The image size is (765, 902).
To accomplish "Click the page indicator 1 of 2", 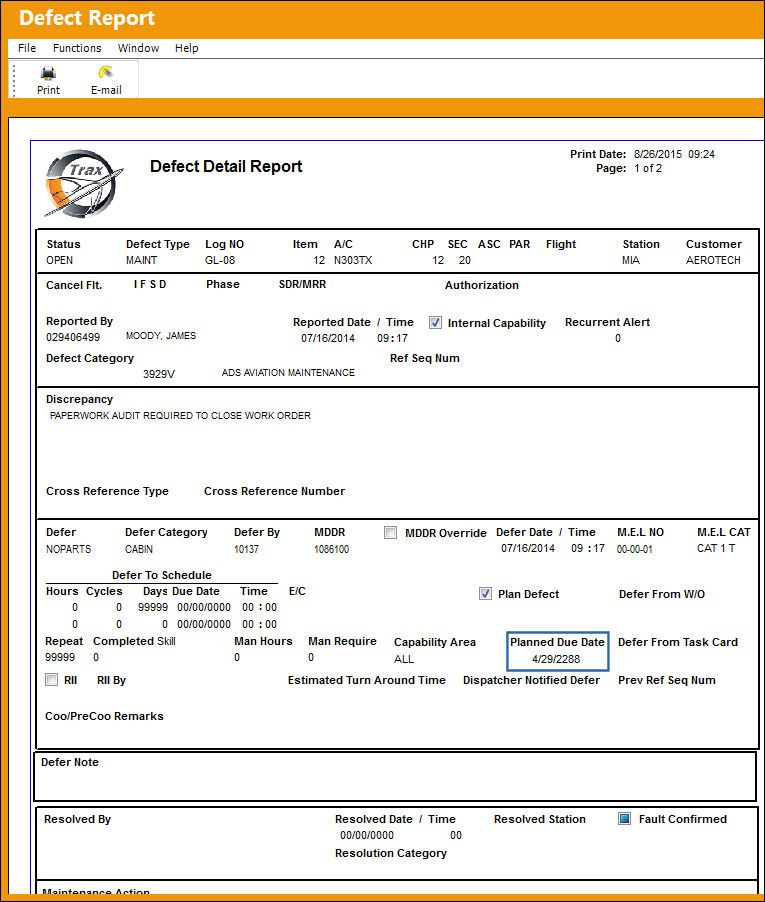I will 648,169.
